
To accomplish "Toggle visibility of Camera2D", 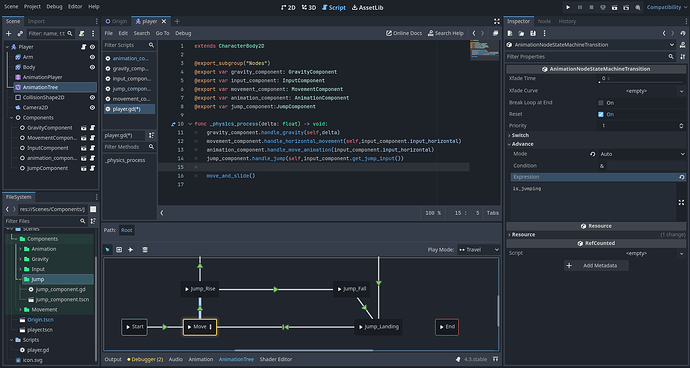I will 92,107.
